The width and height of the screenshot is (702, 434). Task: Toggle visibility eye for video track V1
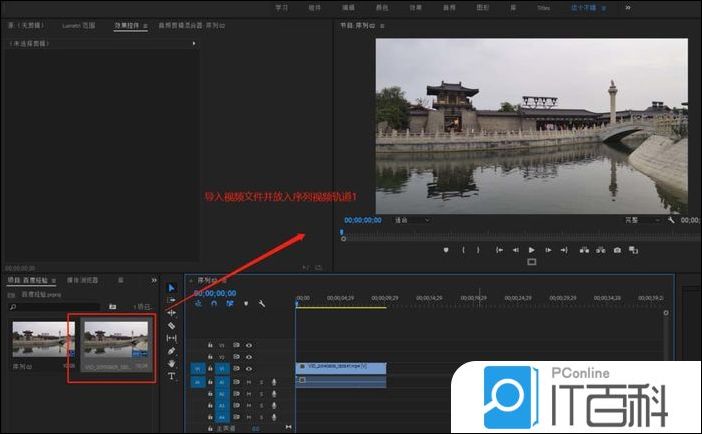tap(249, 369)
